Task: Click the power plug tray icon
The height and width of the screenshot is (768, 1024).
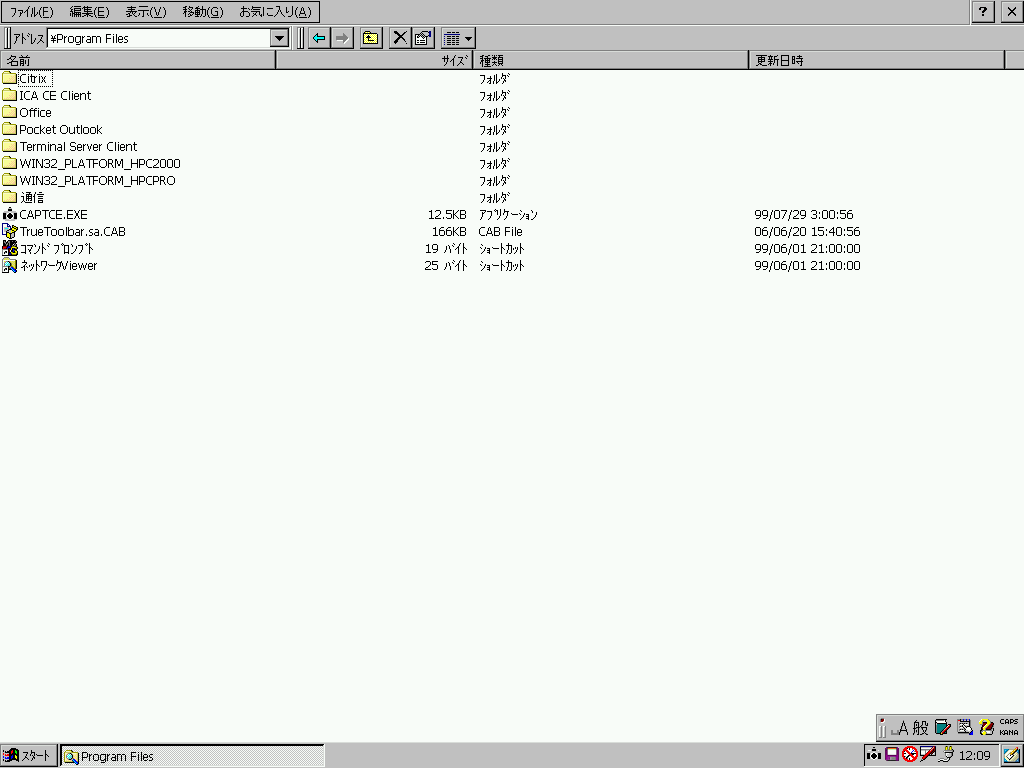Action: click(x=946, y=755)
